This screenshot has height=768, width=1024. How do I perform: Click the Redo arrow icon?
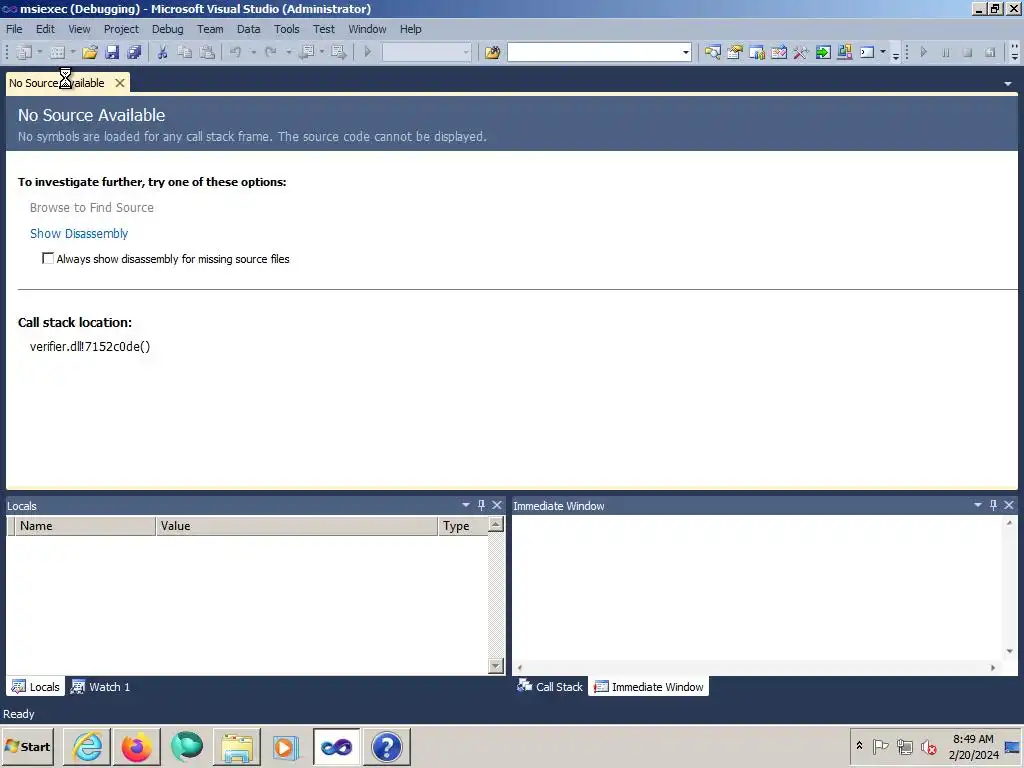[270, 52]
